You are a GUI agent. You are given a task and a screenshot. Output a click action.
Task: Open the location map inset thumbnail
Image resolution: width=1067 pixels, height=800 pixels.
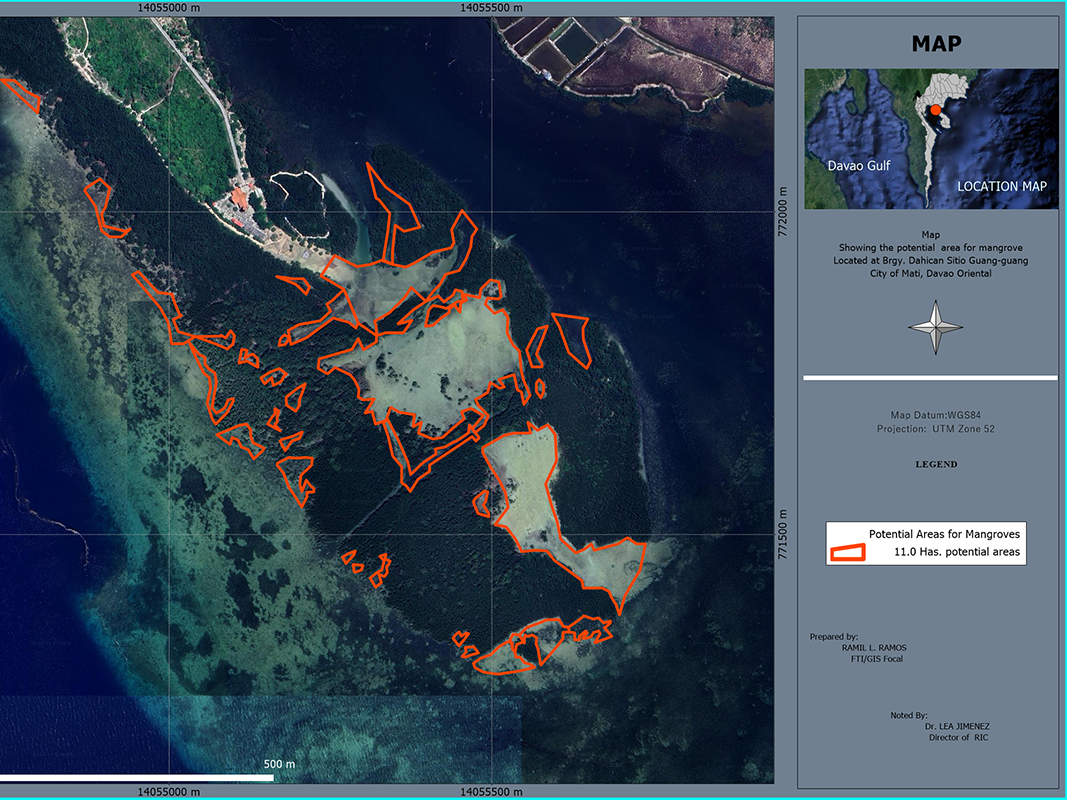coord(931,138)
